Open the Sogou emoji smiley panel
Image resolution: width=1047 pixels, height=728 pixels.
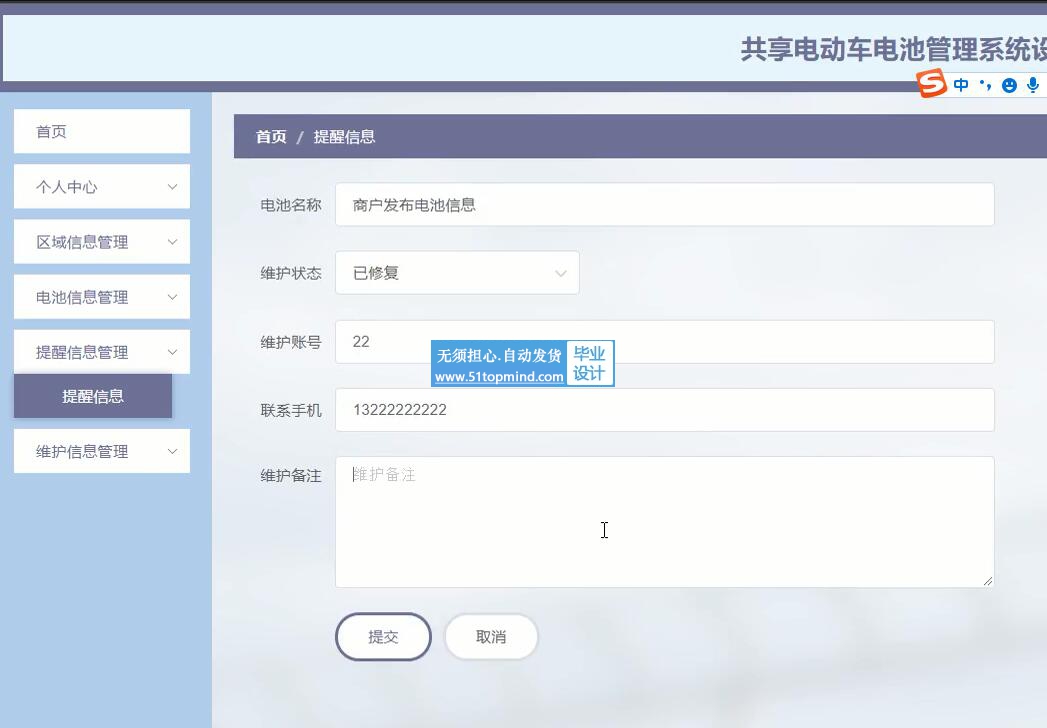pyautogui.click(x=1009, y=85)
